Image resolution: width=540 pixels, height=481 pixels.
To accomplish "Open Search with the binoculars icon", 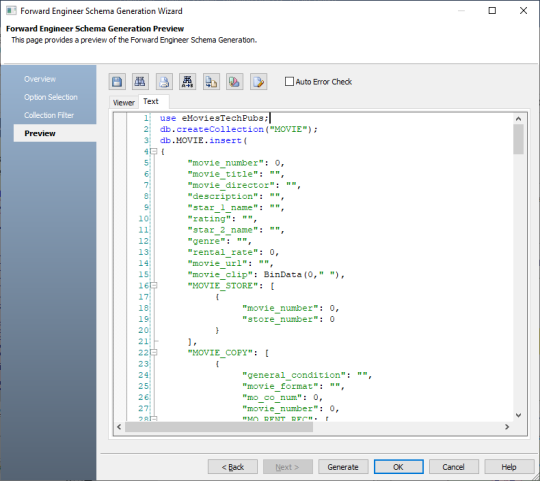I will (x=140, y=82).
